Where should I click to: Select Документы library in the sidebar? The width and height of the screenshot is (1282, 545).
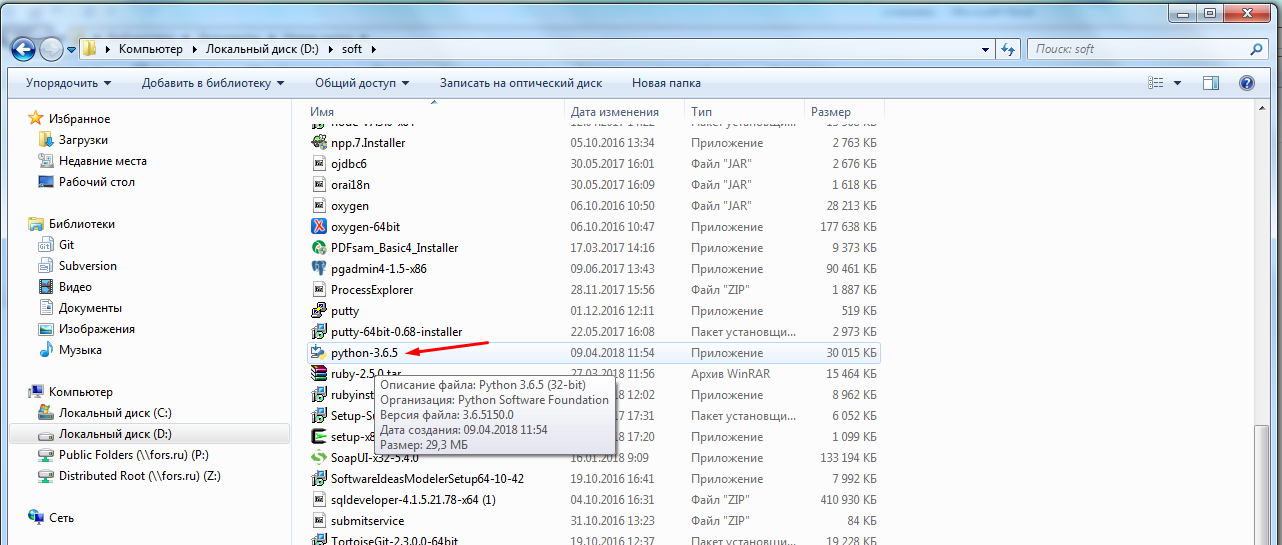(90, 308)
